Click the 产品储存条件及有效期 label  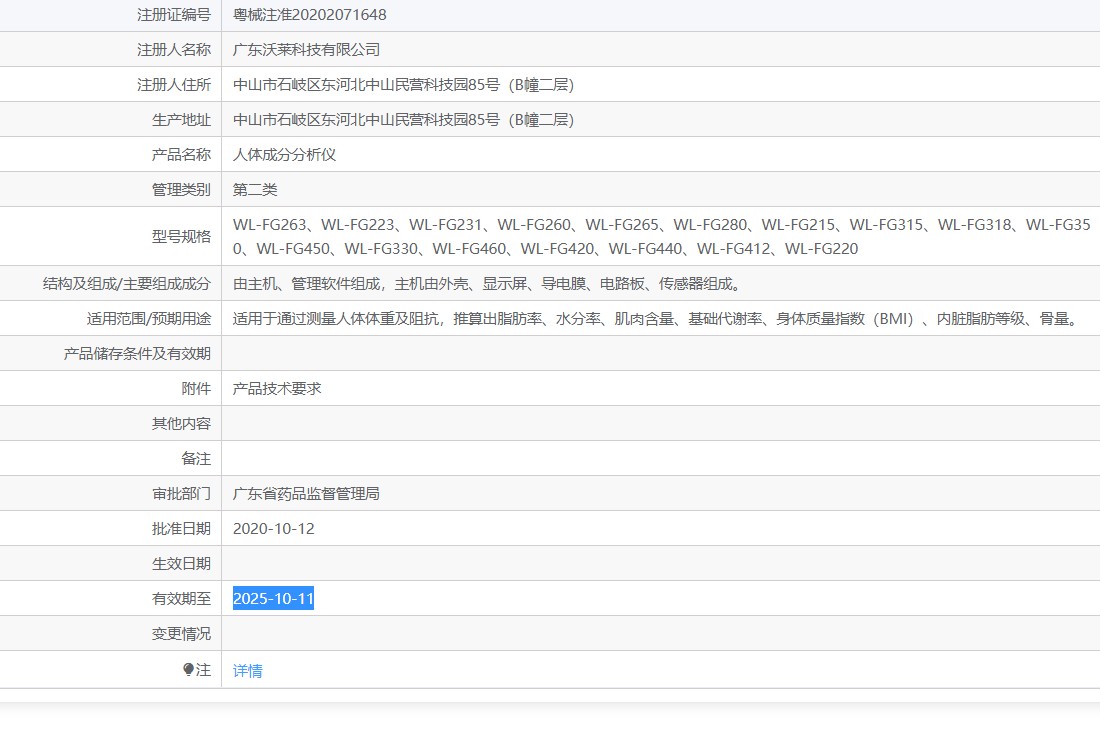click(x=137, y=354)
